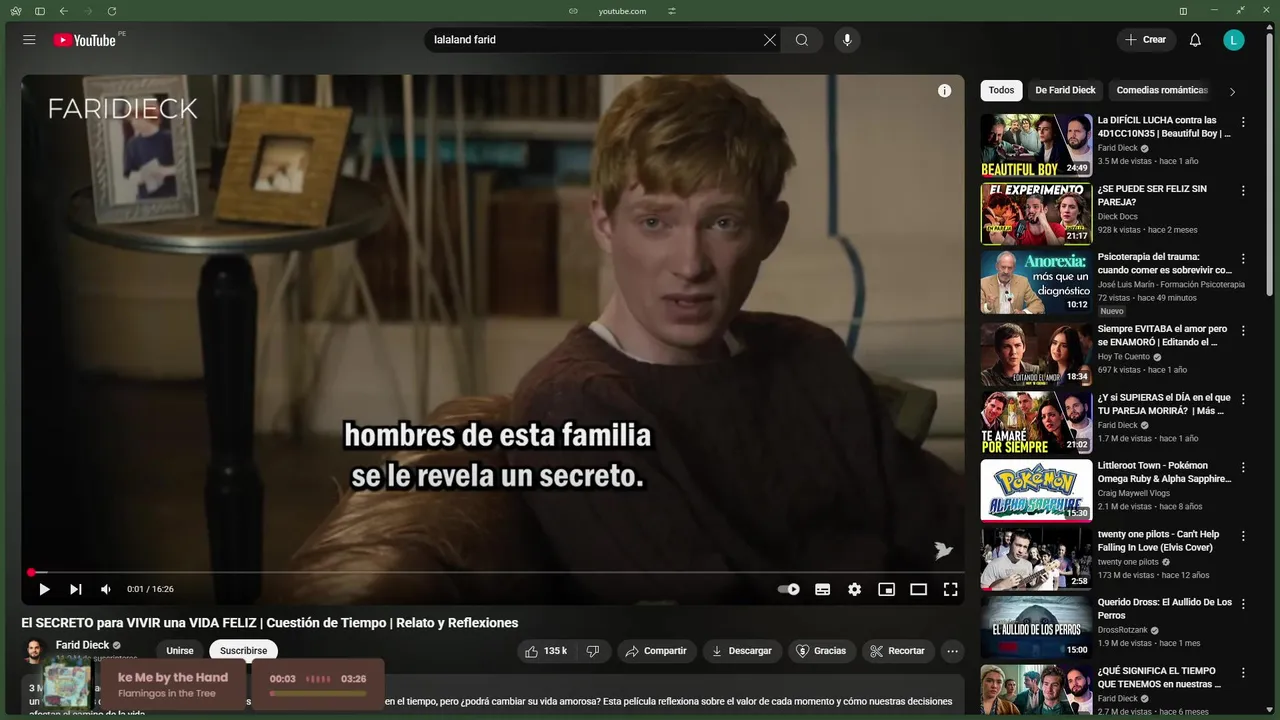Click the Crear button

(x=1146, y=40)
